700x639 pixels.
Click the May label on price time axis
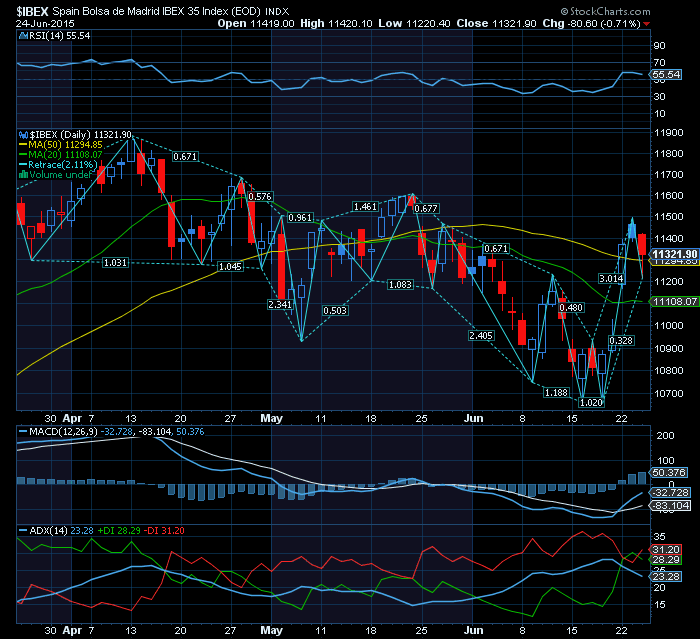tap(271, 418)
